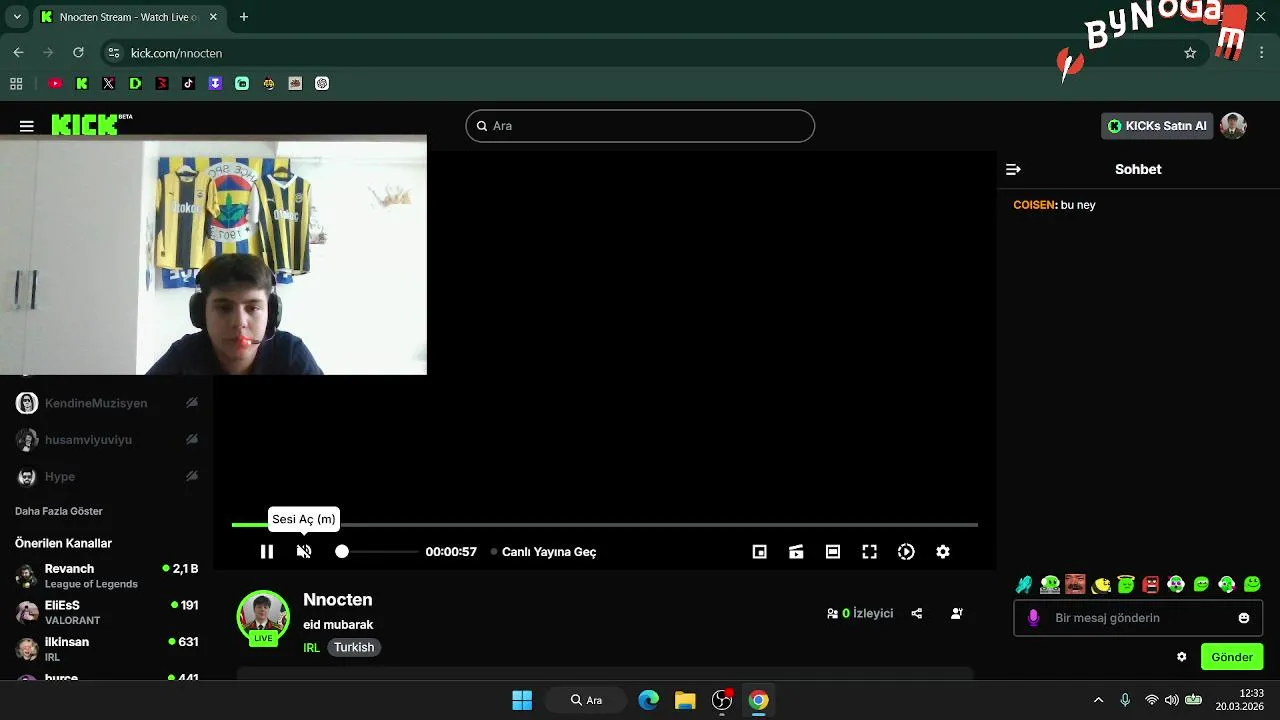Open Chrome tab search dropdown arrow
The height and width of the screenshot is (720, 1280).
(17, 17)
